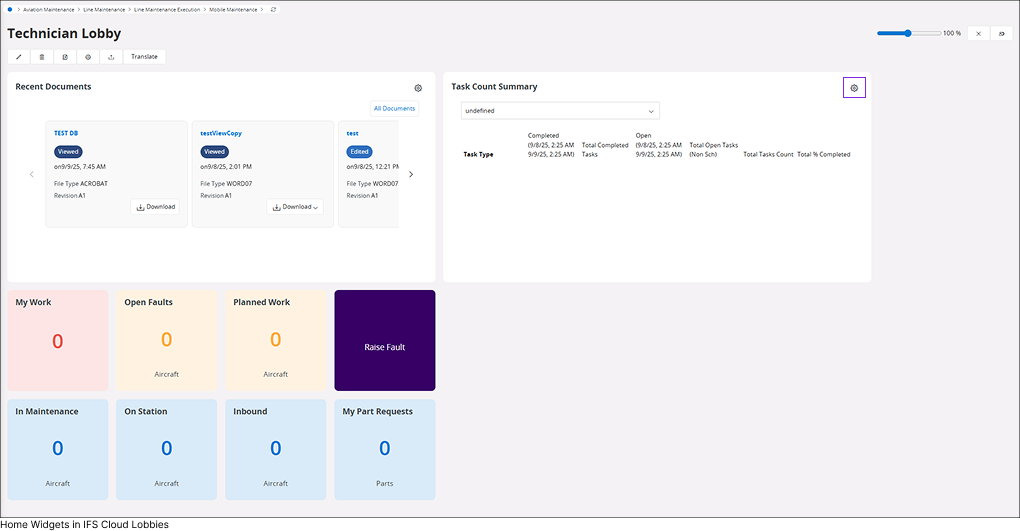Download the TEST DB document

pos(155,207)
